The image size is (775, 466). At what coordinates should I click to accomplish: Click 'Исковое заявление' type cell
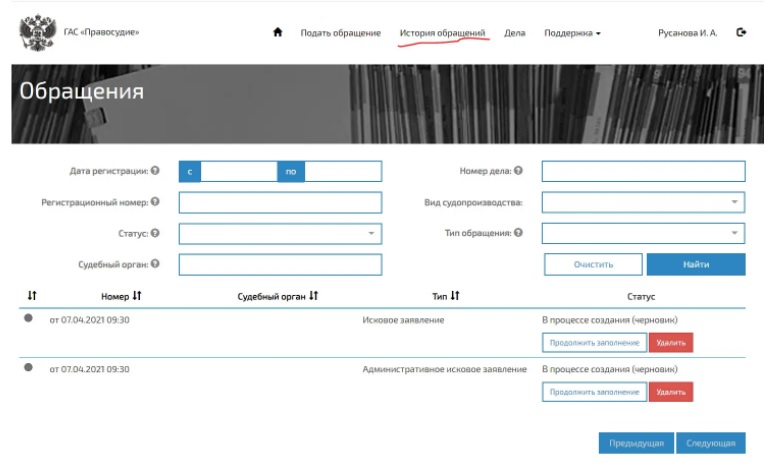(403, 320)
